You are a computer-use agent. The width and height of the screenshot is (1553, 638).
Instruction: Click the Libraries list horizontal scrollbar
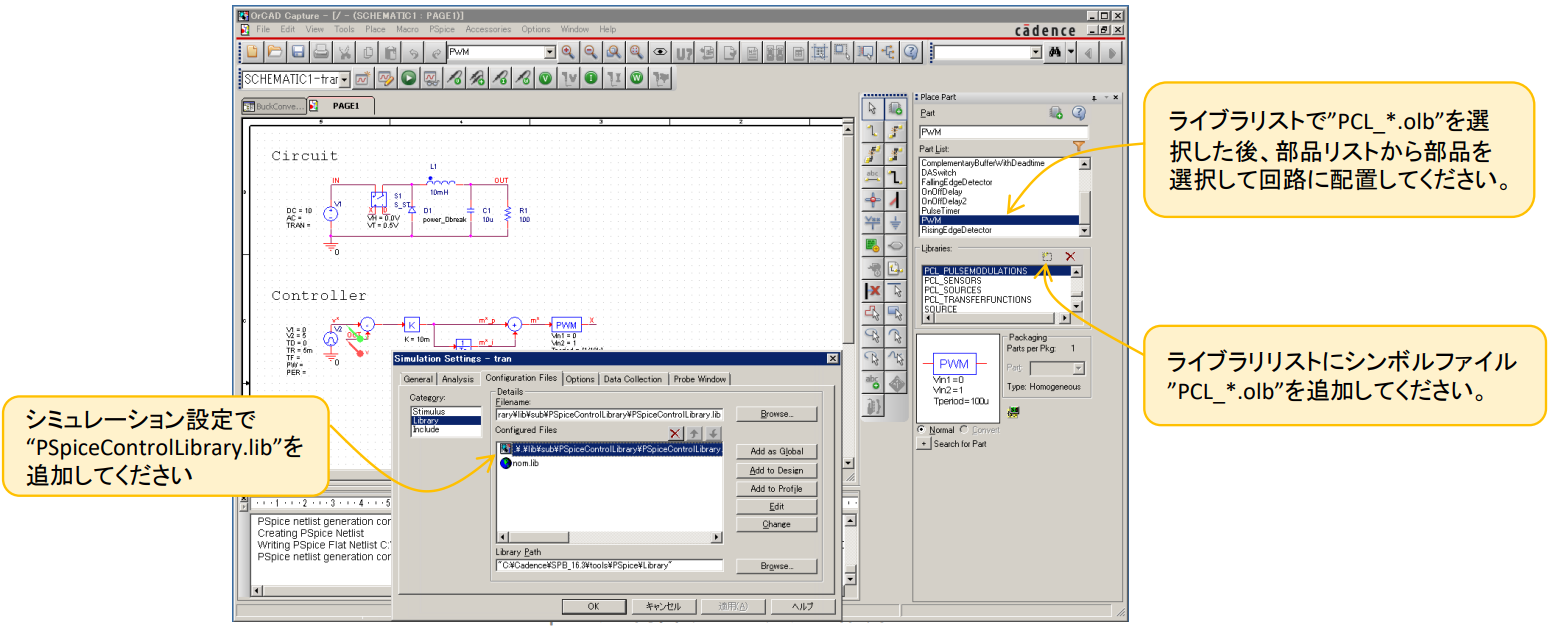(996, 318)
